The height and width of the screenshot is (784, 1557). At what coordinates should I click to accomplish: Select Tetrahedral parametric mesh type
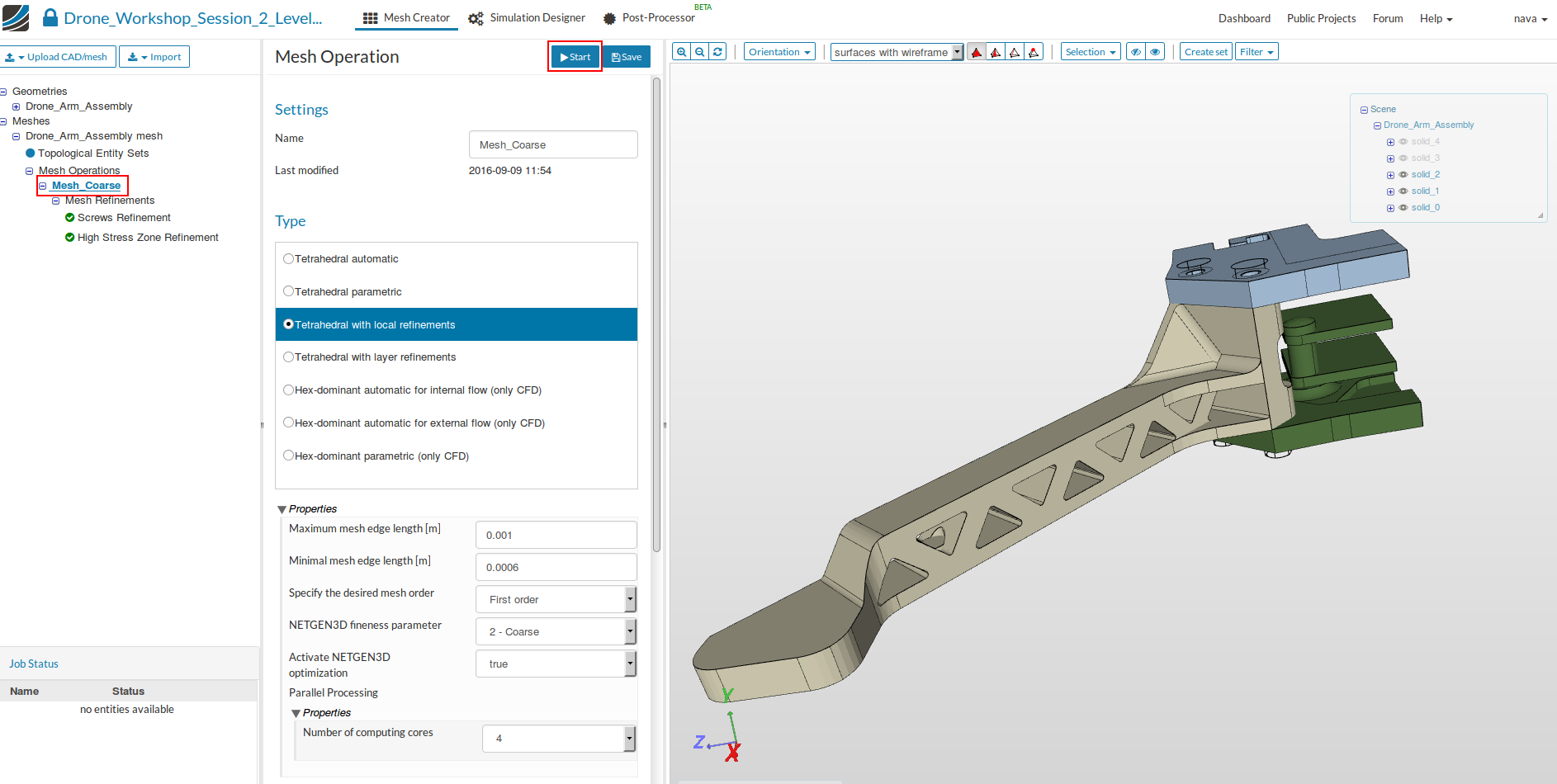(289, 291)
